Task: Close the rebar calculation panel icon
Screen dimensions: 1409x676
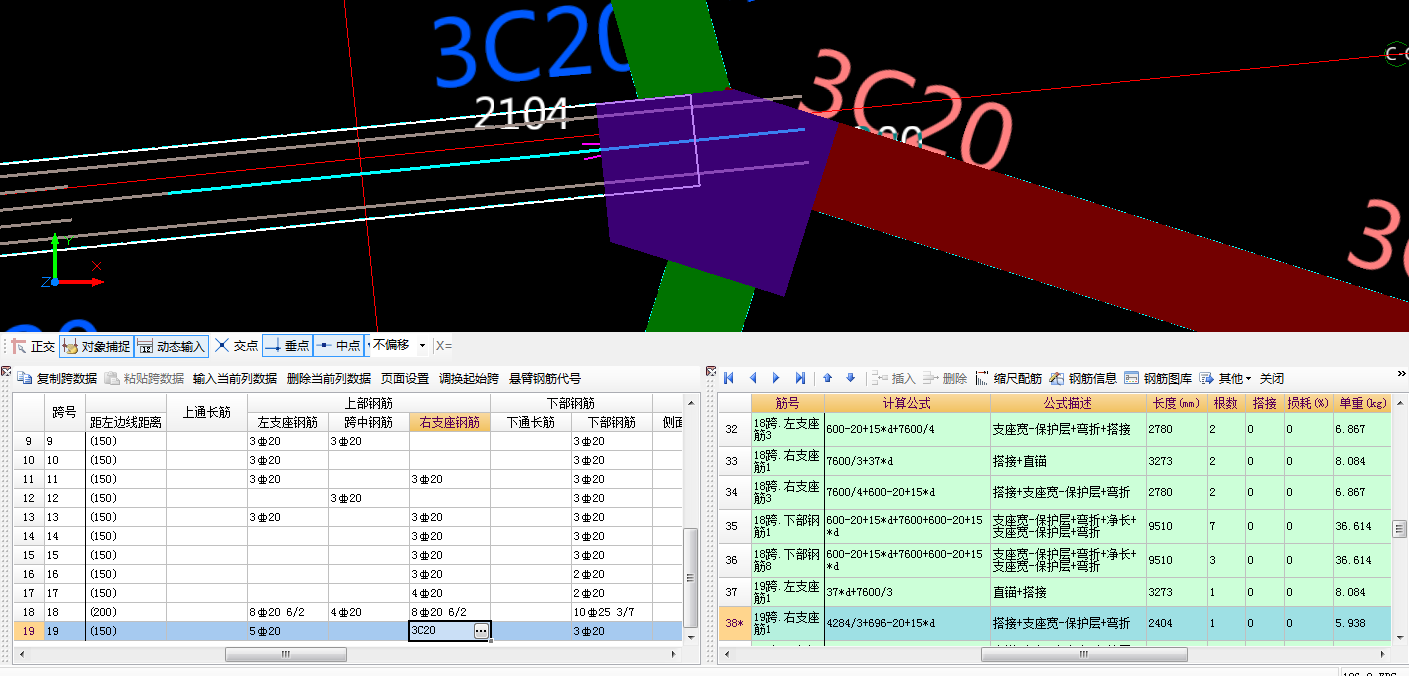Action: 710,372
